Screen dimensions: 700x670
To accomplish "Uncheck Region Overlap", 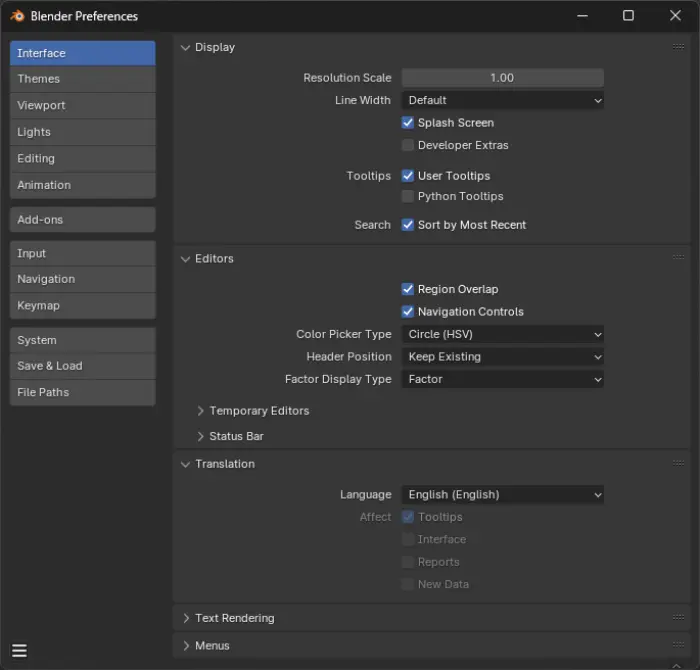I will 408,289.
